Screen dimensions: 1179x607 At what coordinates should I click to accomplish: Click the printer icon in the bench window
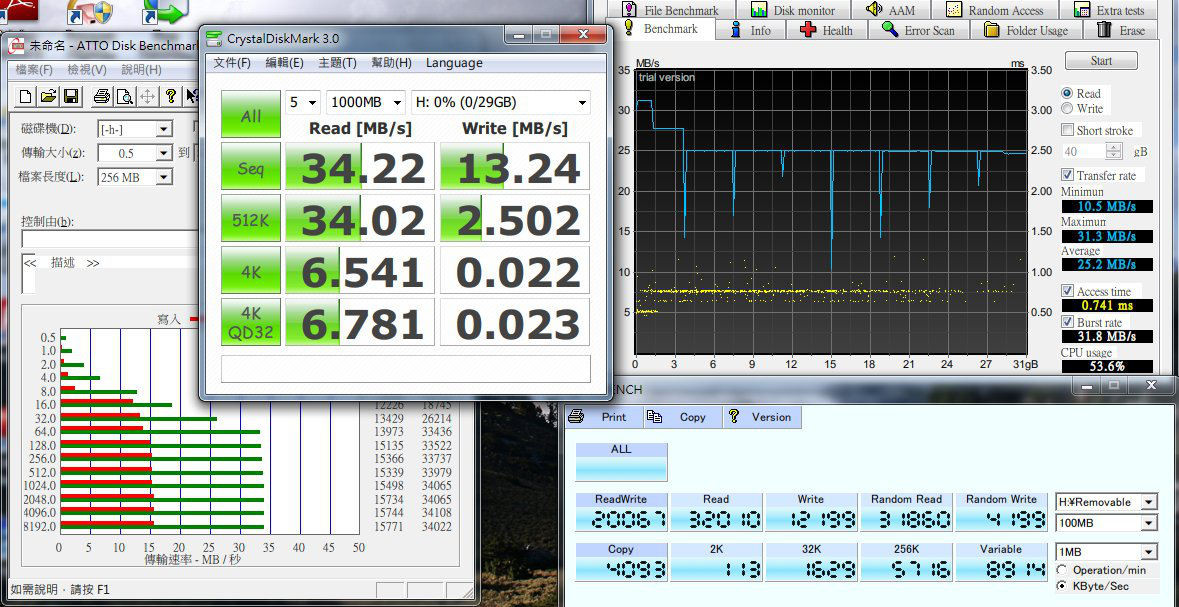pos(577,416)
